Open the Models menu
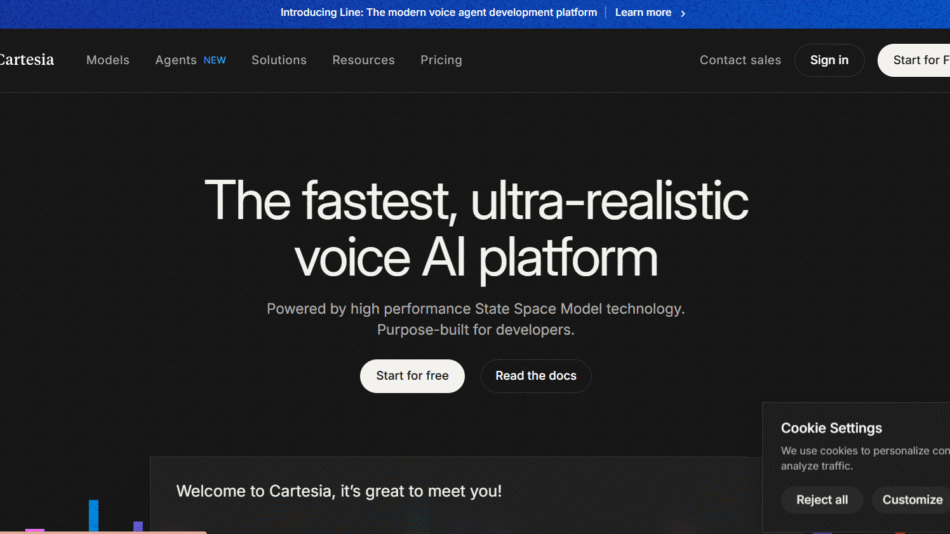This screenshot has width=950, height=534. point(108,60)
